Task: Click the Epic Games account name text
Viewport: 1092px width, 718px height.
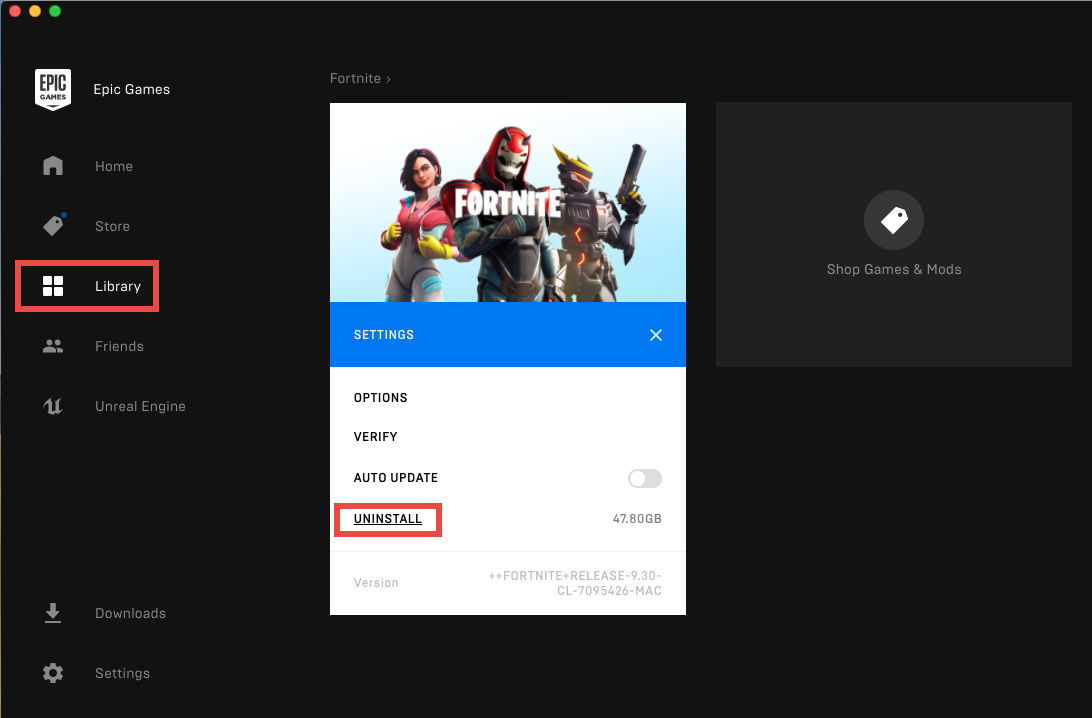Action: [132, 89]
